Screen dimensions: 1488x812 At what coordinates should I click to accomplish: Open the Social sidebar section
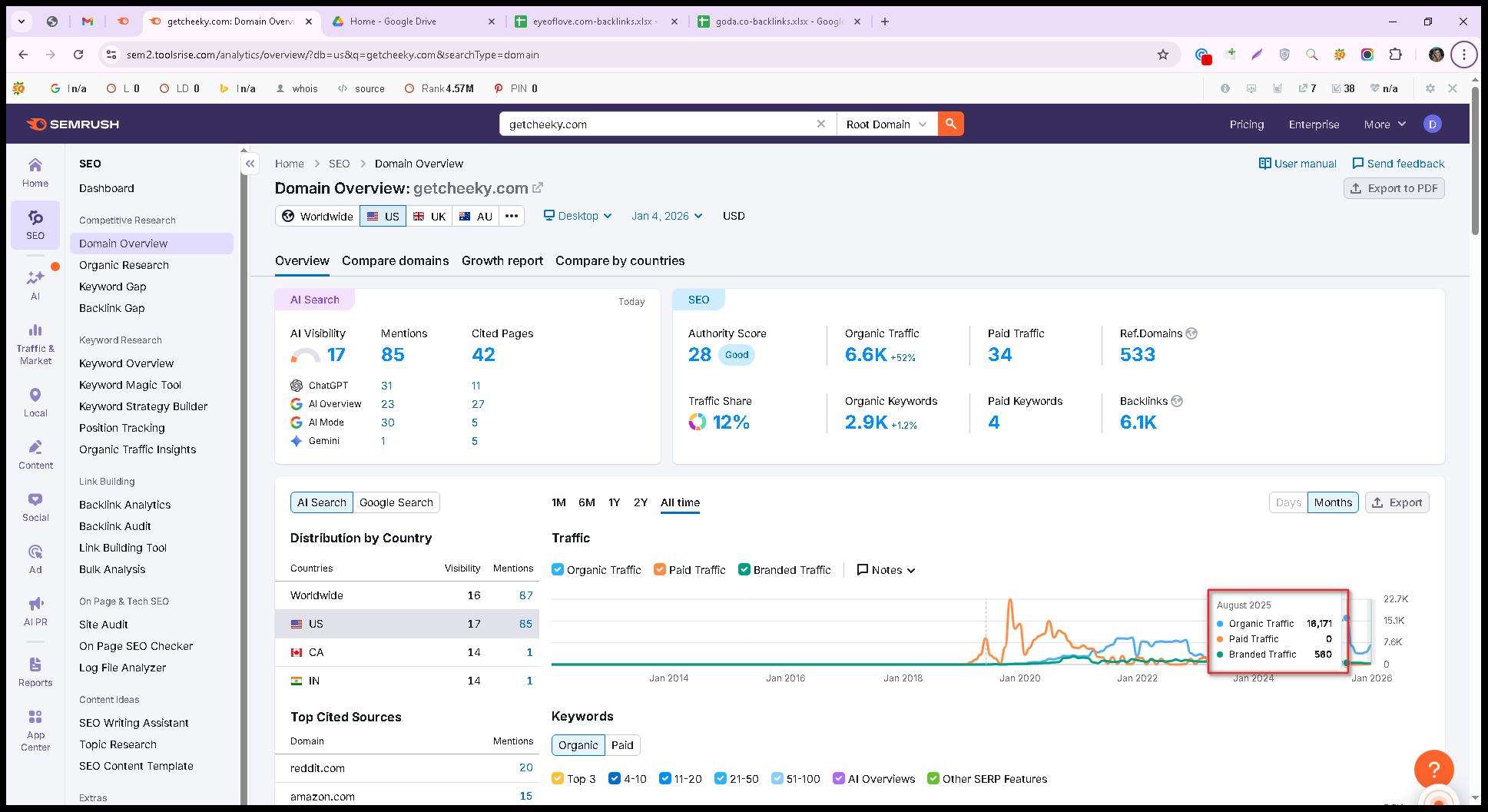pyautogui.click(x=35, y=507)
